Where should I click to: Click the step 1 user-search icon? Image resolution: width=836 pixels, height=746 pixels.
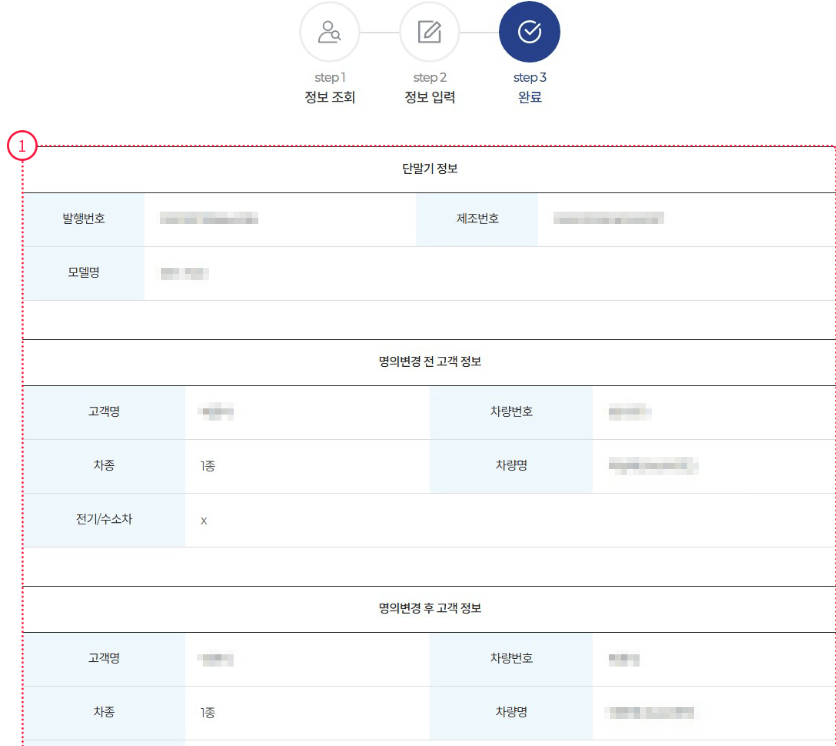point(329,31)
